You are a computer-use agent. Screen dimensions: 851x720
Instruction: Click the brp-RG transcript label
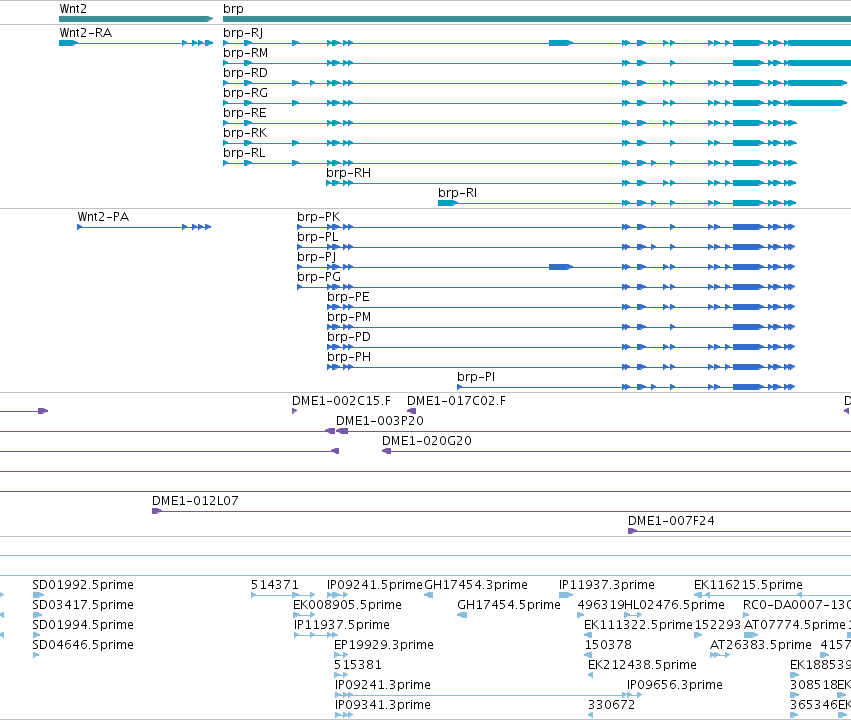tap(245, 93)
